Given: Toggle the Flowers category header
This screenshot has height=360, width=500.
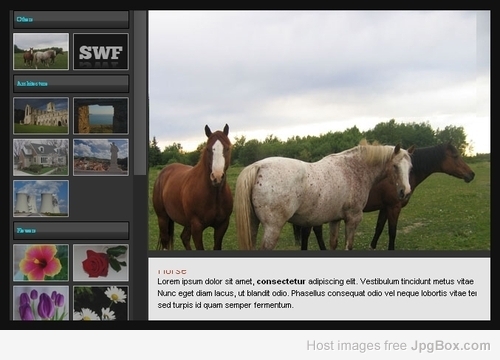Looking at the screenshot, I should tap(71, 230).
